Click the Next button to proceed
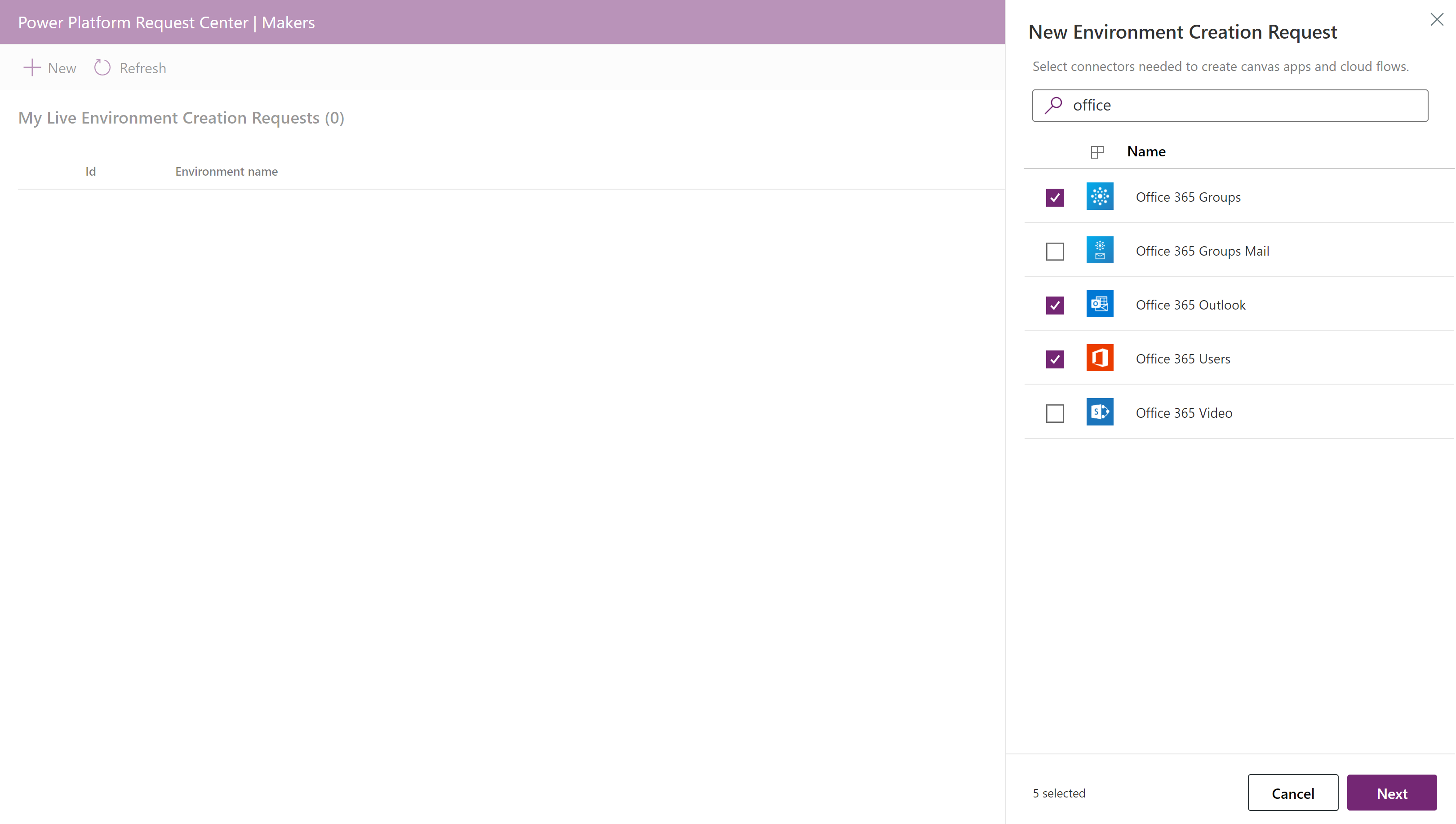 pyautogui.click(x=1392, y=793)
